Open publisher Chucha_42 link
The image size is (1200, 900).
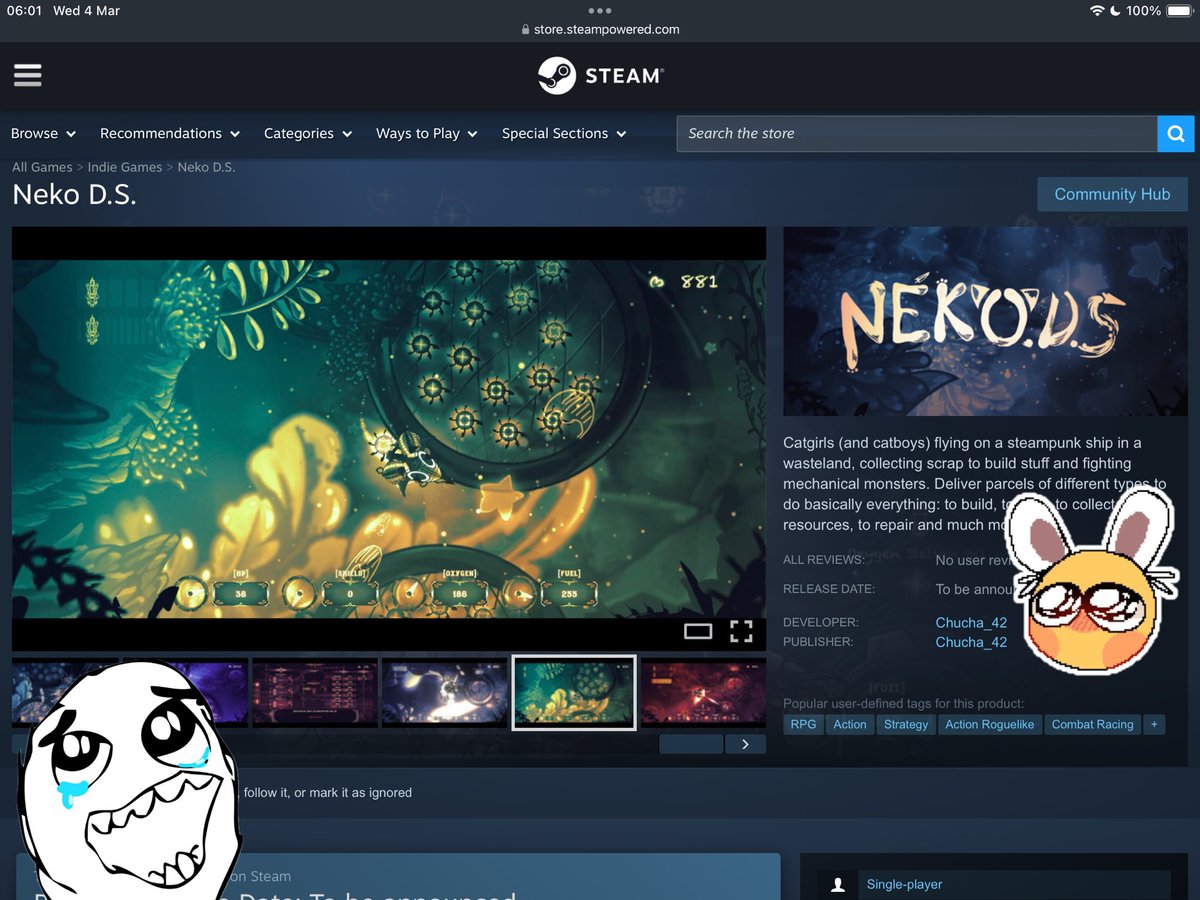[971, 642]
